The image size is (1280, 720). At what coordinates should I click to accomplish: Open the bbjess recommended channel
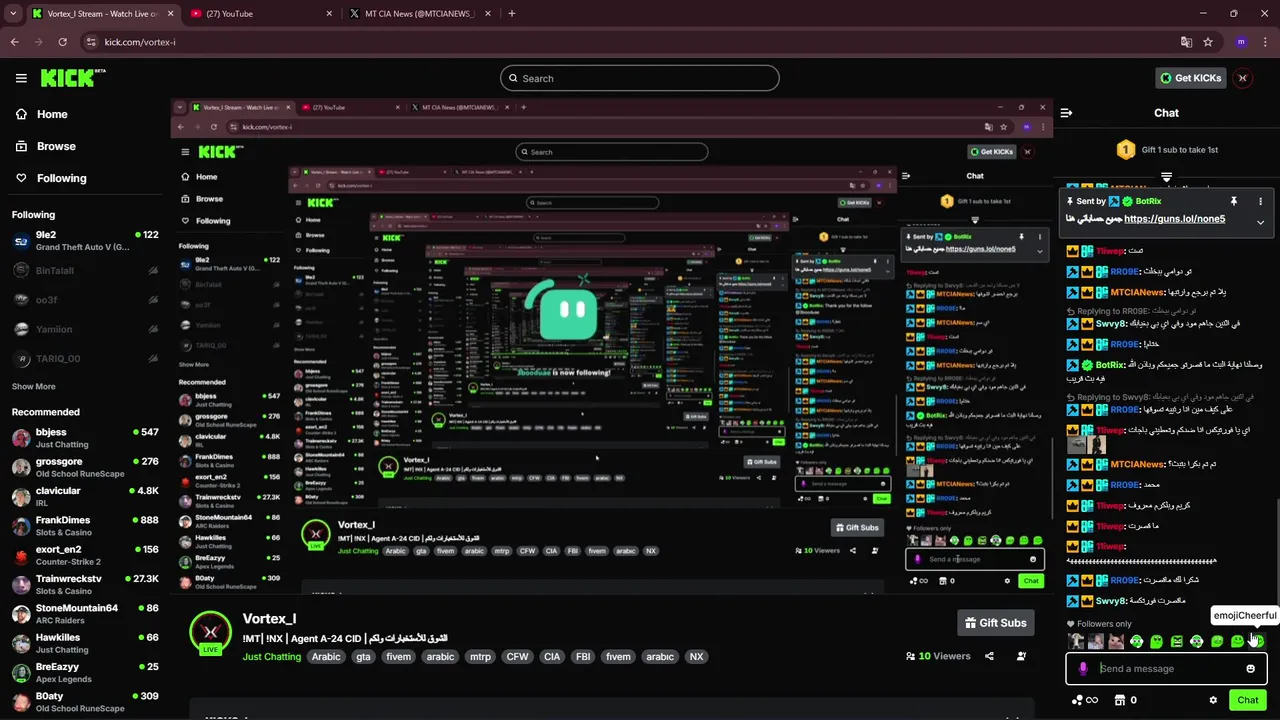pos(85,438)
